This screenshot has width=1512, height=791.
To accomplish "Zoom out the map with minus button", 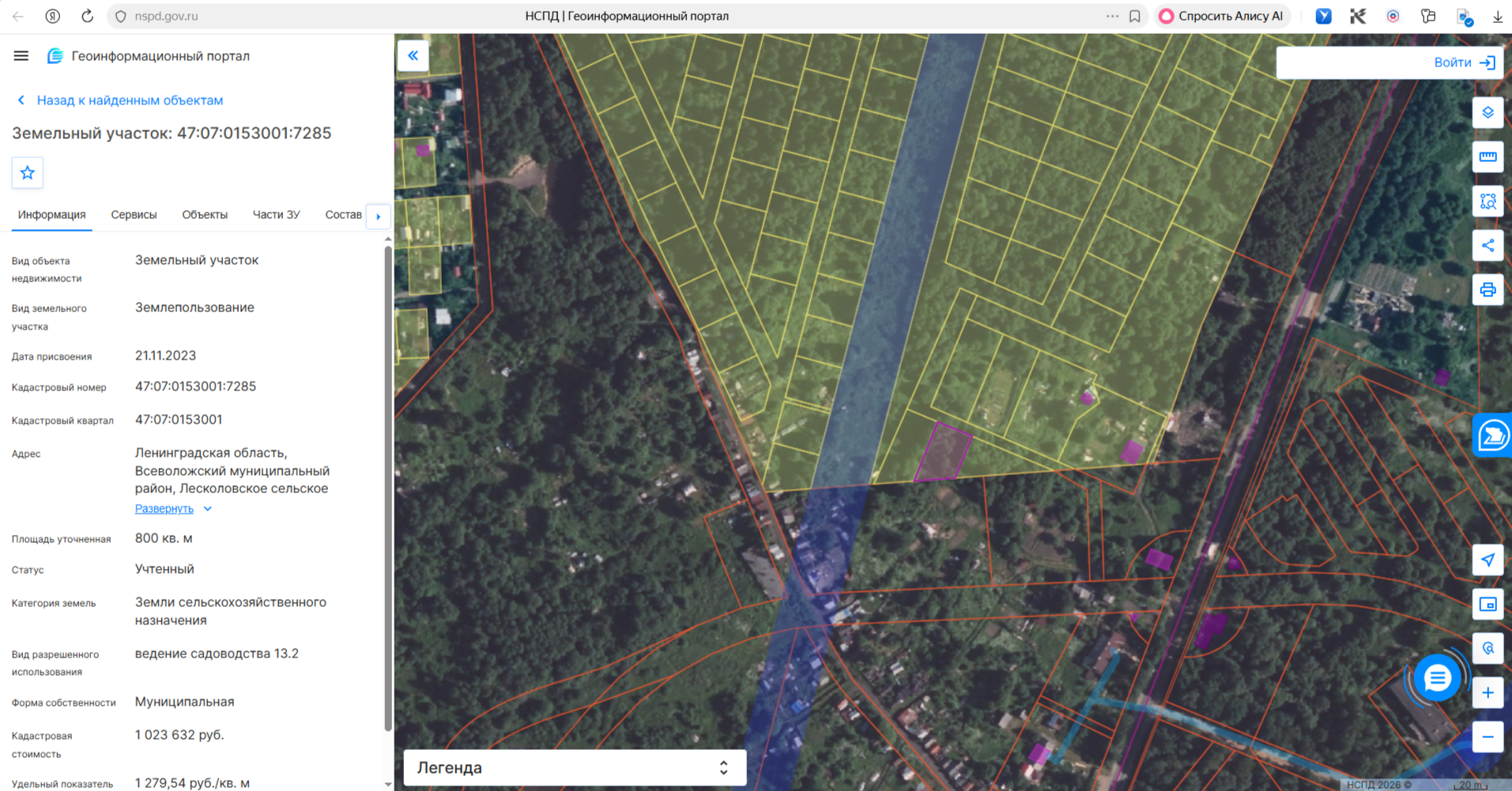I will [1487, 737].
